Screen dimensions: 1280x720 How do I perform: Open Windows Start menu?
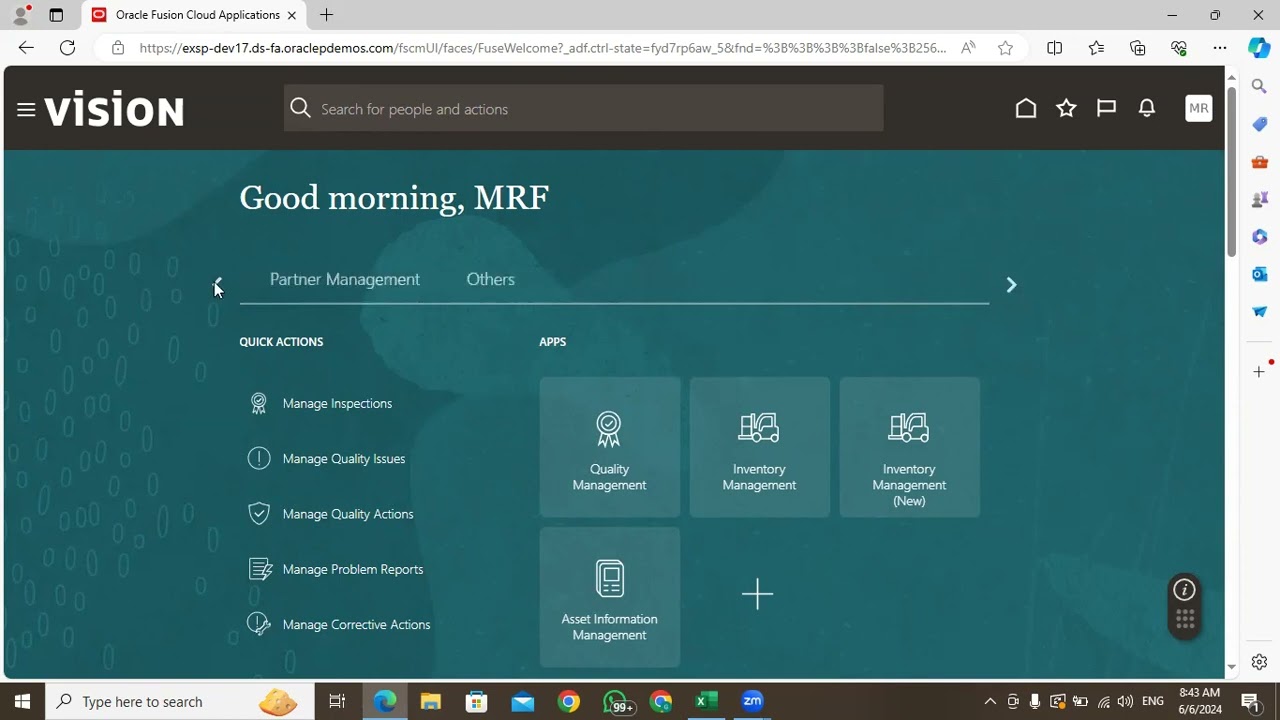pos(22,702)
